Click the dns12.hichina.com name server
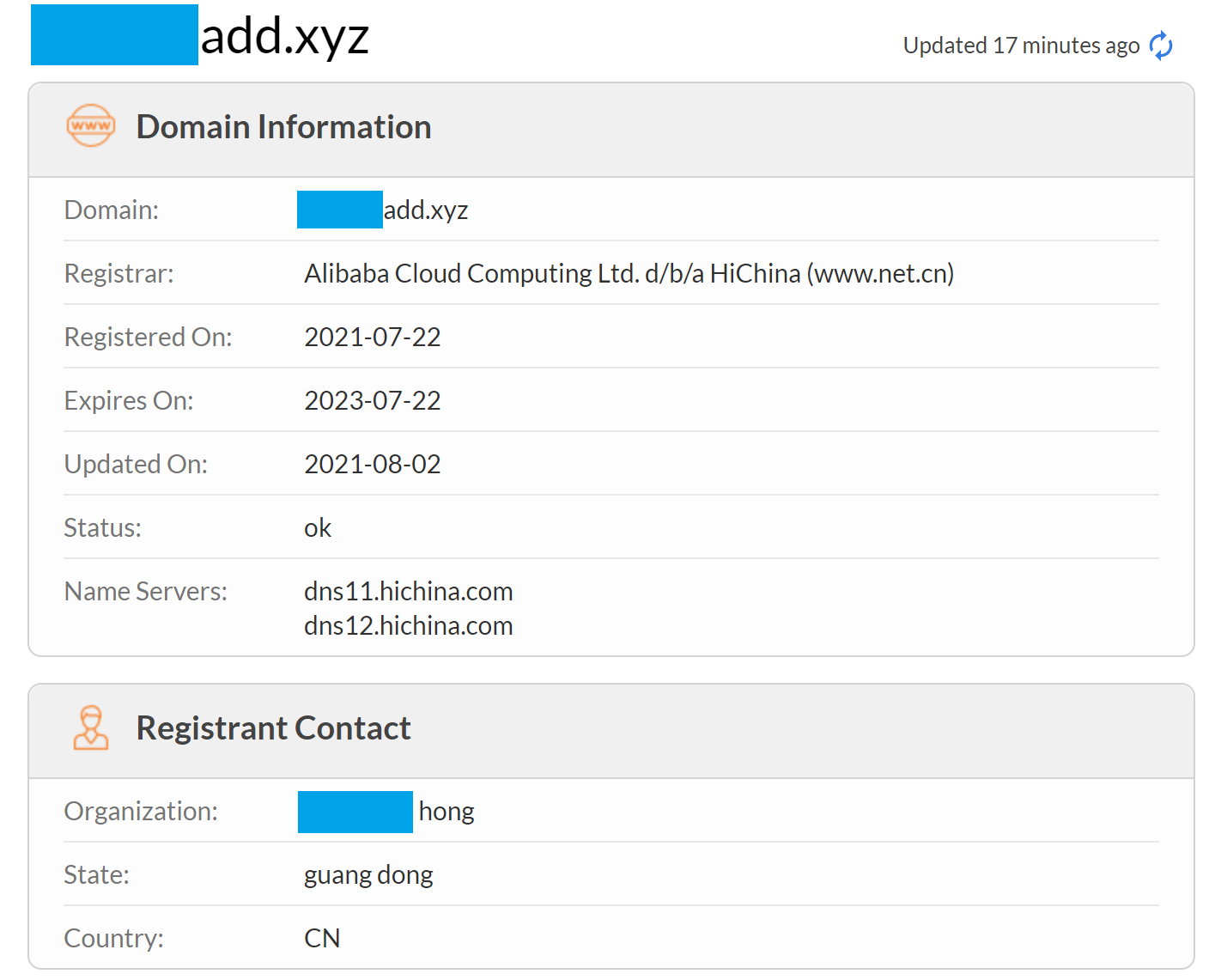 pyautogui.click(x=408, y=625)
